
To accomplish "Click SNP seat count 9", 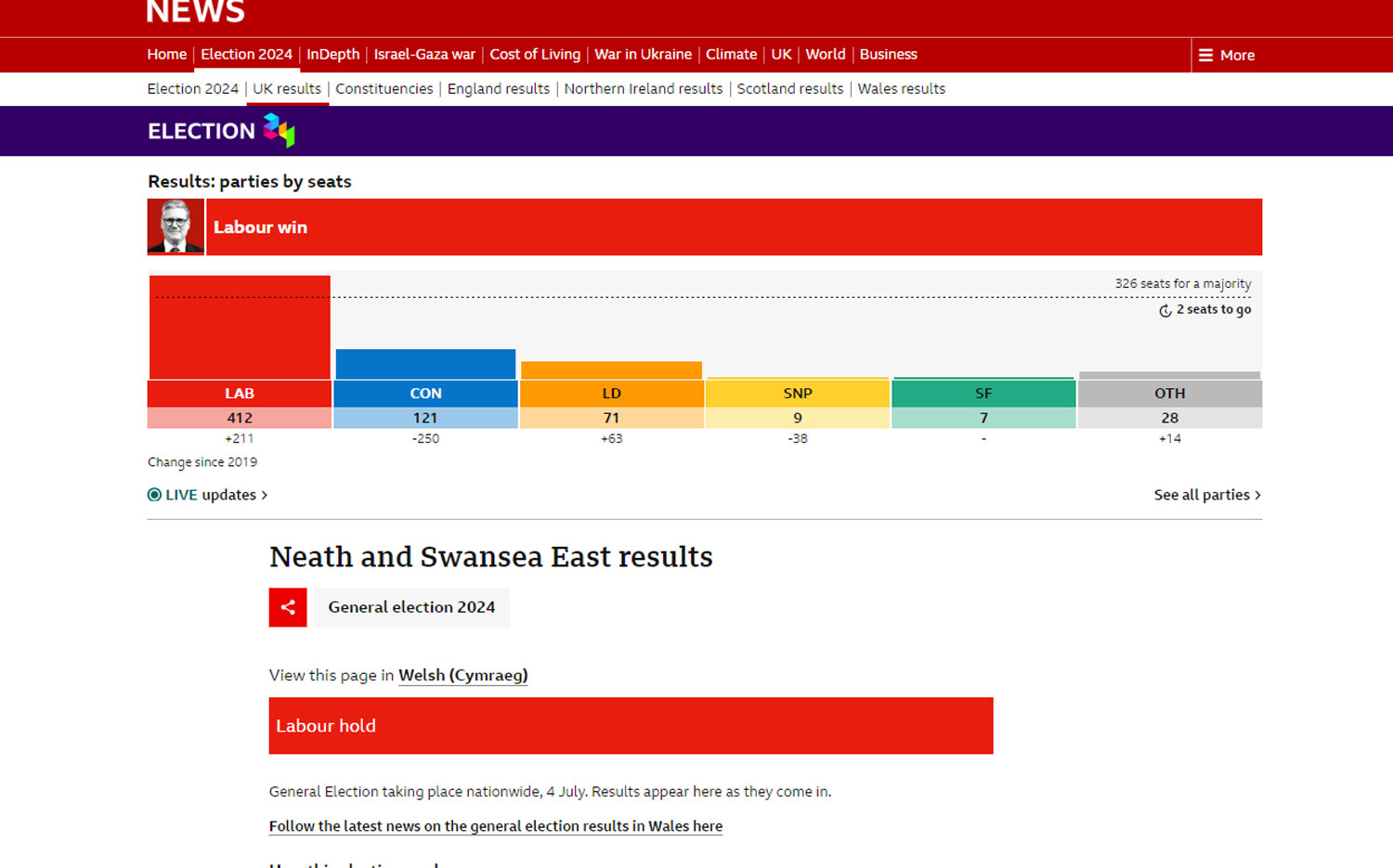I will pyautogui.click(x=798, y=418).
